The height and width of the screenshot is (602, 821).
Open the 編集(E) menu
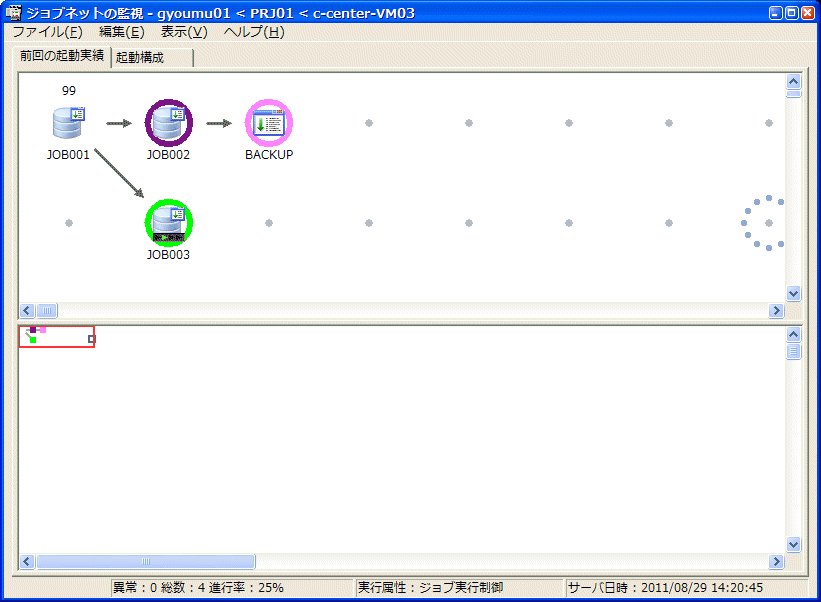coord(121,32)
